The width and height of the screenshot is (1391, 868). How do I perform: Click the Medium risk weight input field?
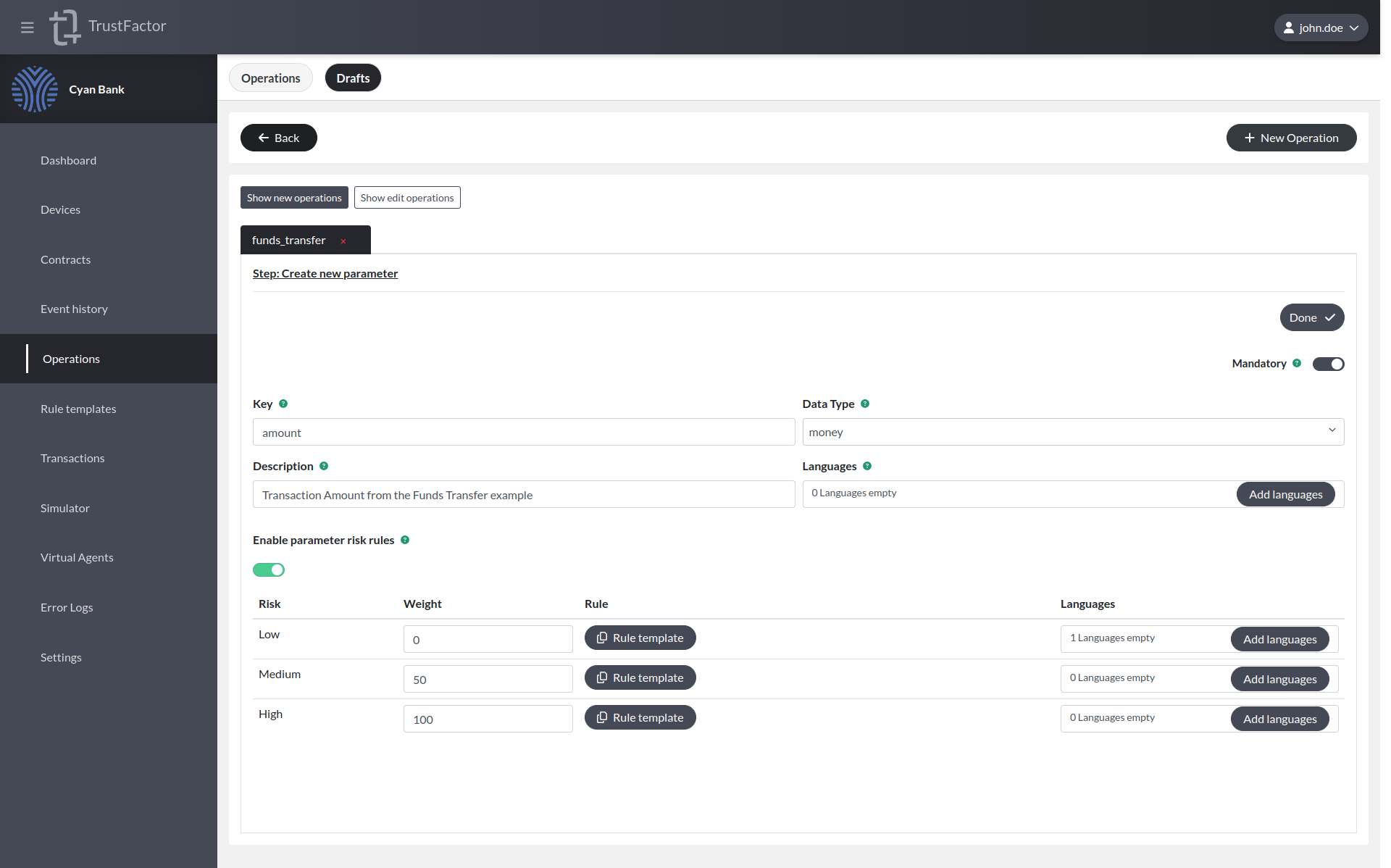tap(488, 679)
